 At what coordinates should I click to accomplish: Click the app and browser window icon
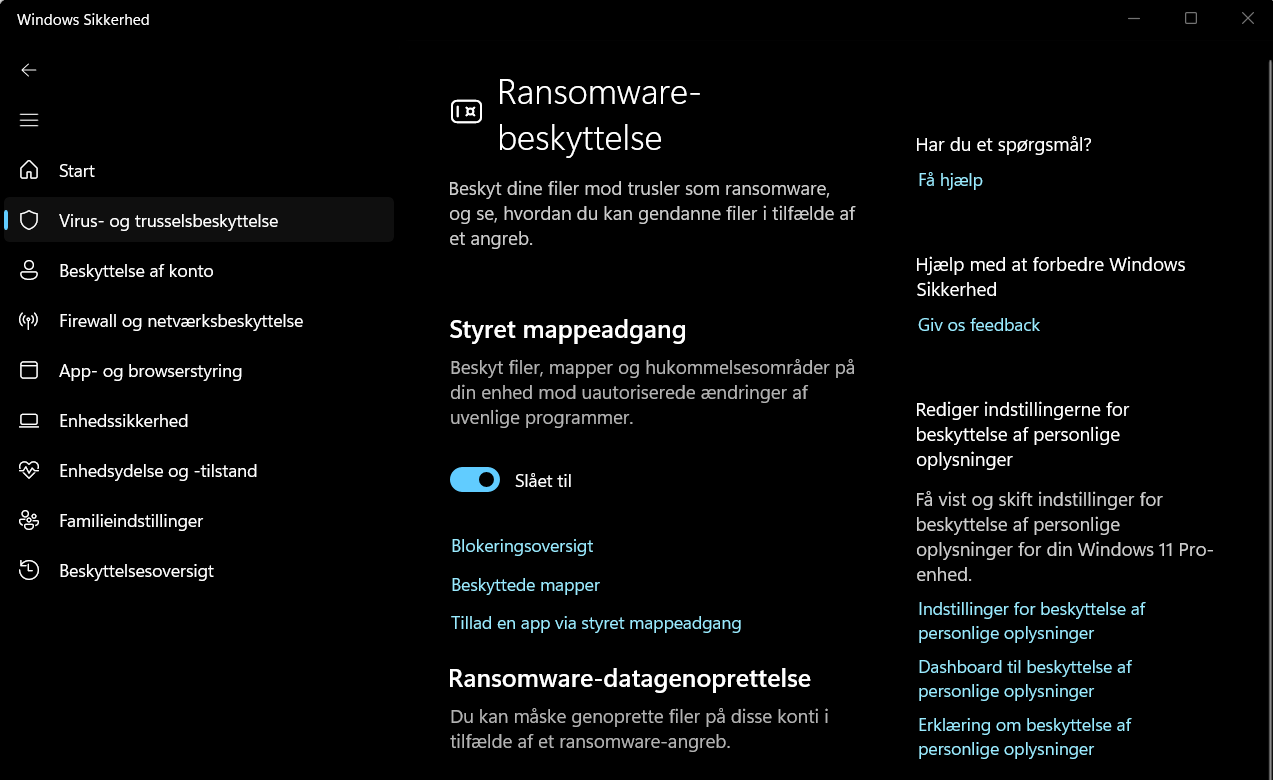(x=29, y=370)
